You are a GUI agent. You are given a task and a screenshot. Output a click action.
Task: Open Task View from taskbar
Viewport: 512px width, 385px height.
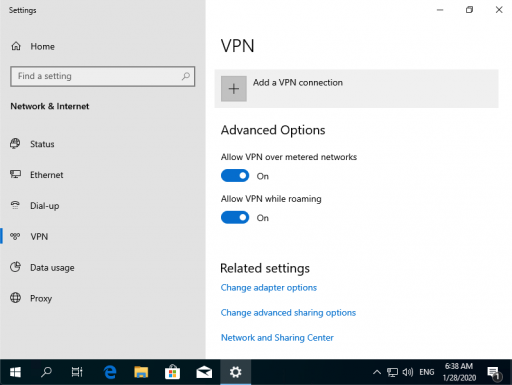point(77,372)
